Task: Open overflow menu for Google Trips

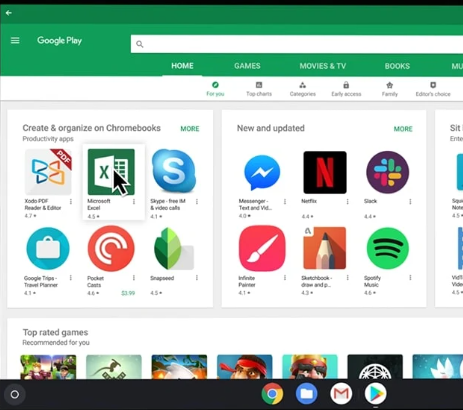Action: (x=71, y=278)
